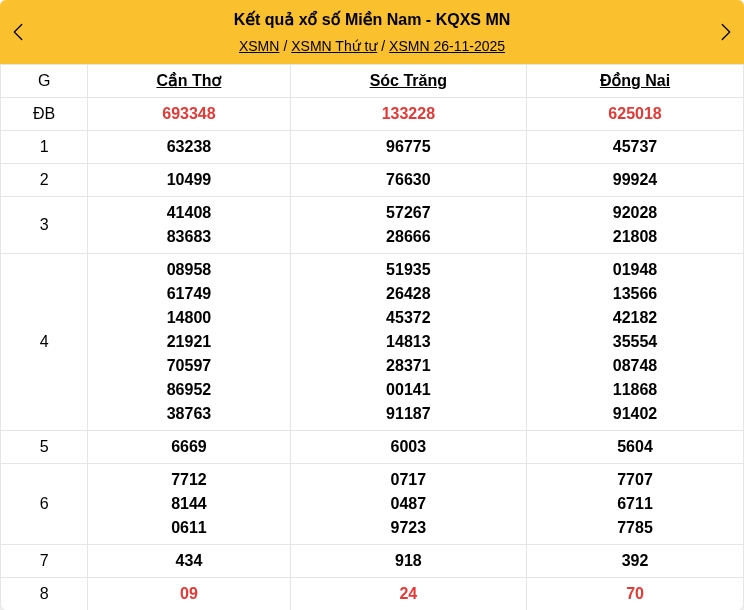Screen dimensions: 744x610
Task: Select Sóc Trăng eighth prize 24
Action: (408, 594)
